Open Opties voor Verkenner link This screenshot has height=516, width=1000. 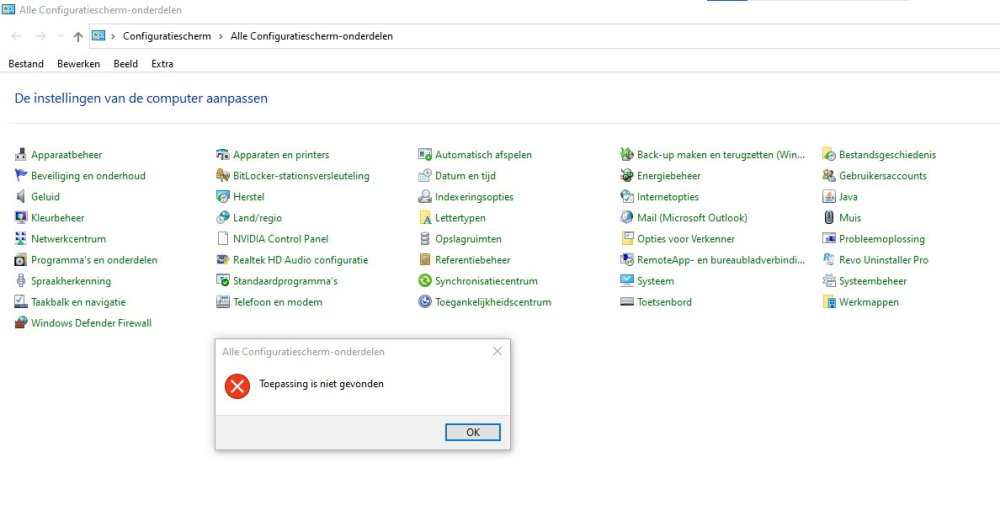click(x=686, y=239)
